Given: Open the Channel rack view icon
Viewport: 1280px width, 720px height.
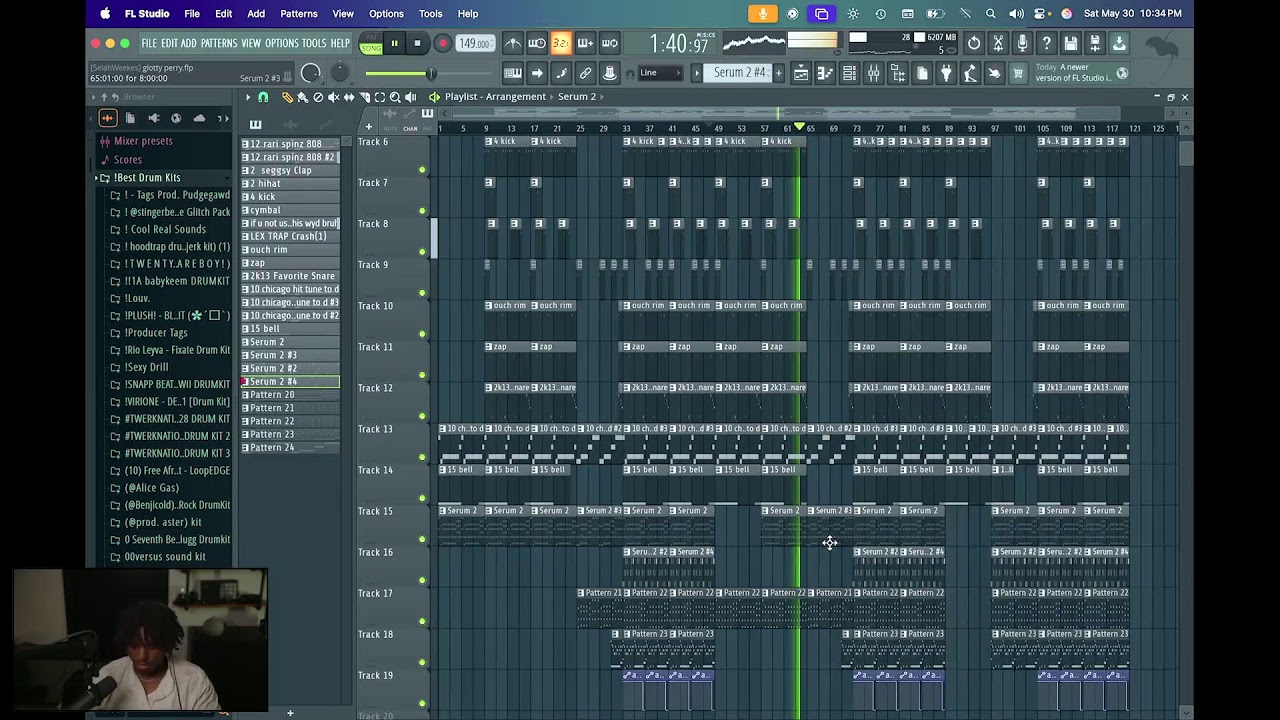Looking at the screenshot, I should tap(849, 73).
